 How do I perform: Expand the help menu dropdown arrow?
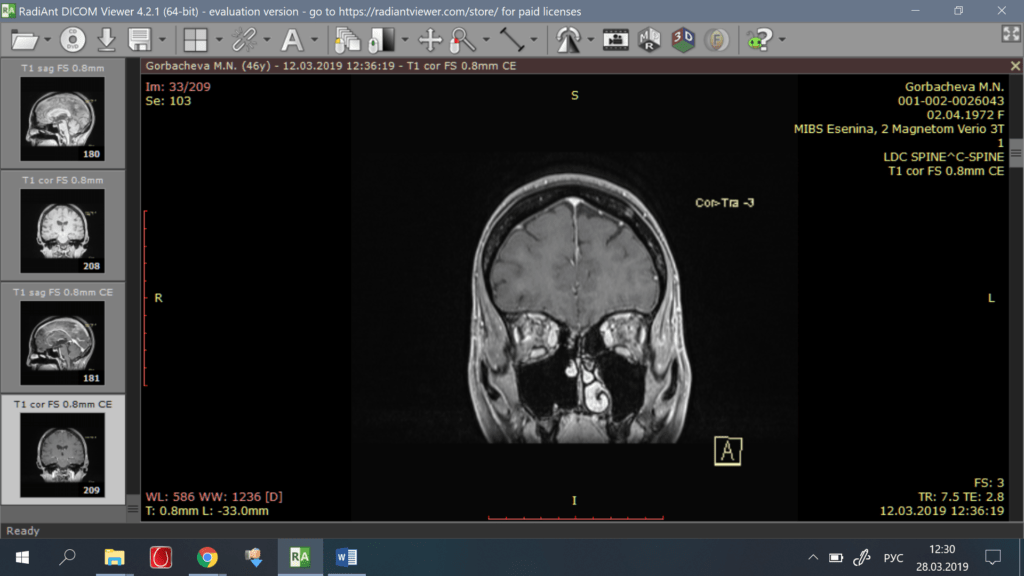(x=782, y=40)
